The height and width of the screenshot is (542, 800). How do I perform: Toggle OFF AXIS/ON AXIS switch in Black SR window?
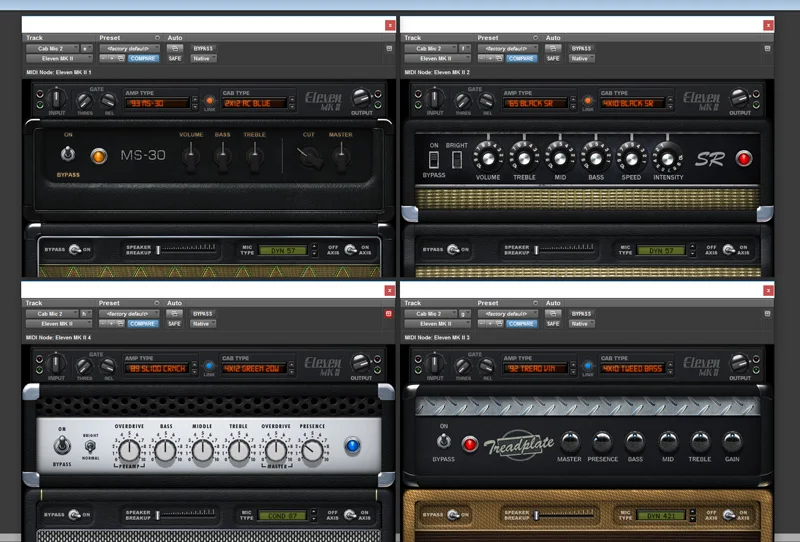[729, 250]
